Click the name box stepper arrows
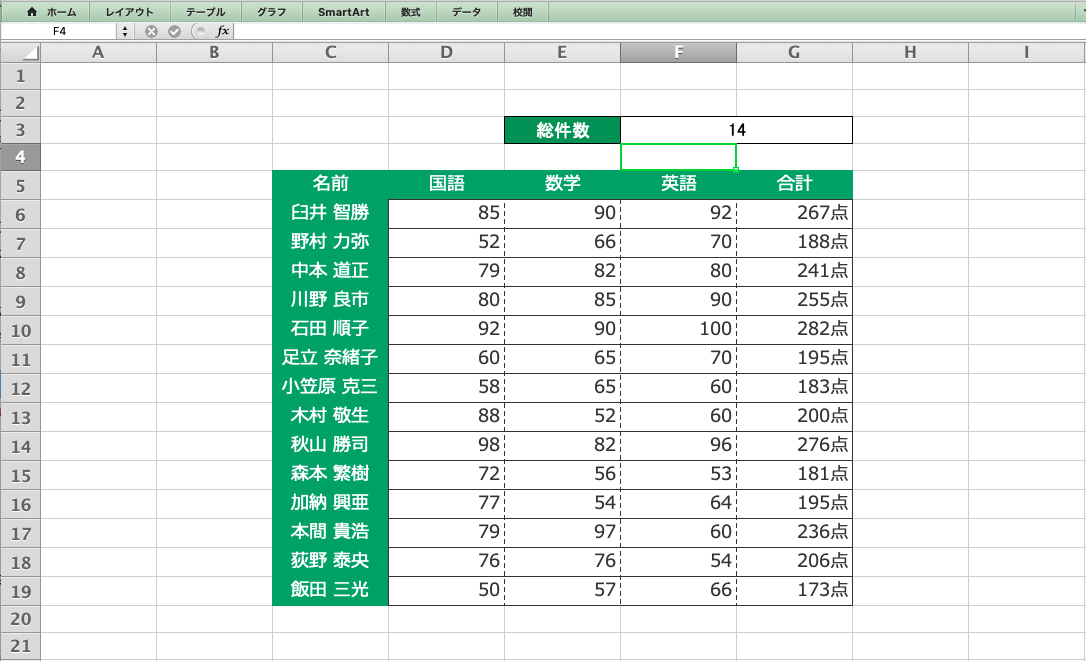Viewport: 1086px width, 661px height. (125, 31)
